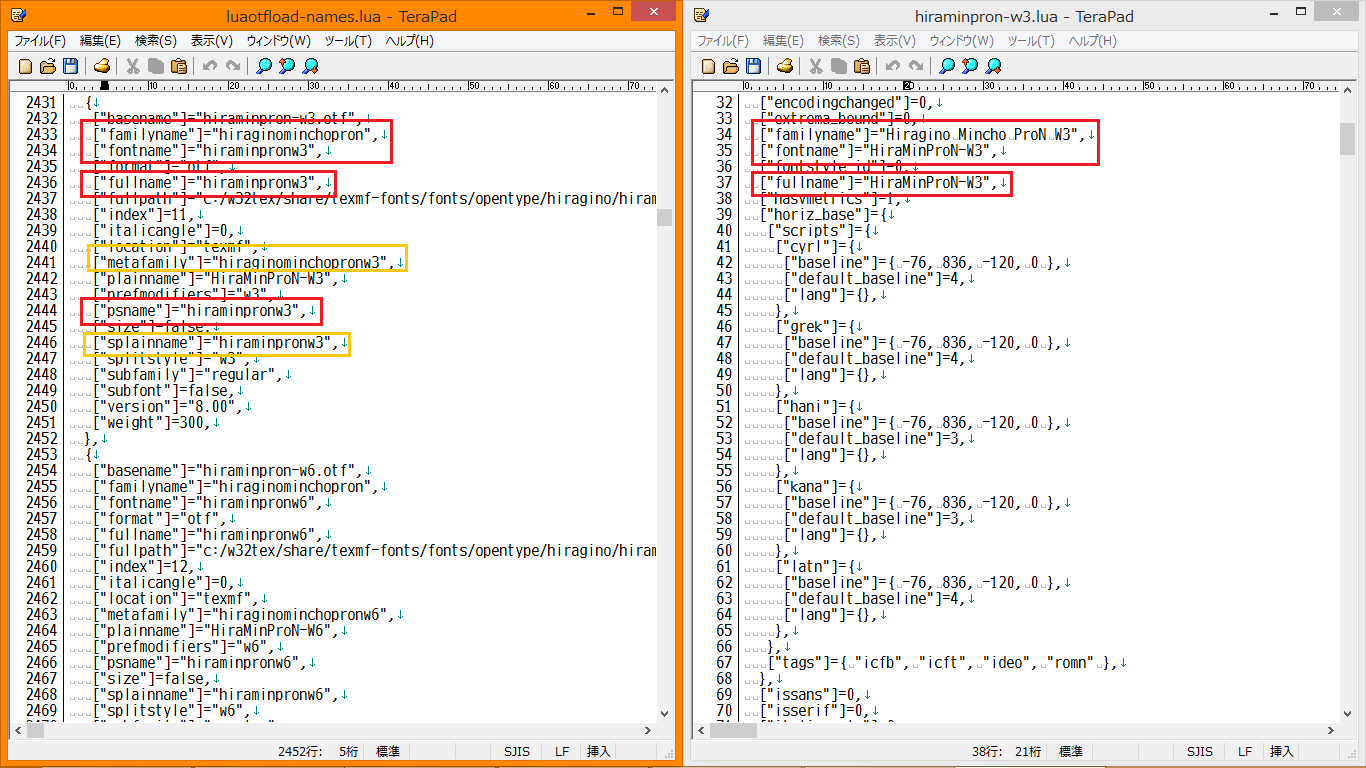Viewport: 1366px width, 768px height.
Task: Click Cut scissors icon in luaotfload-names.lua window
Action: click(x=132, y=66)
